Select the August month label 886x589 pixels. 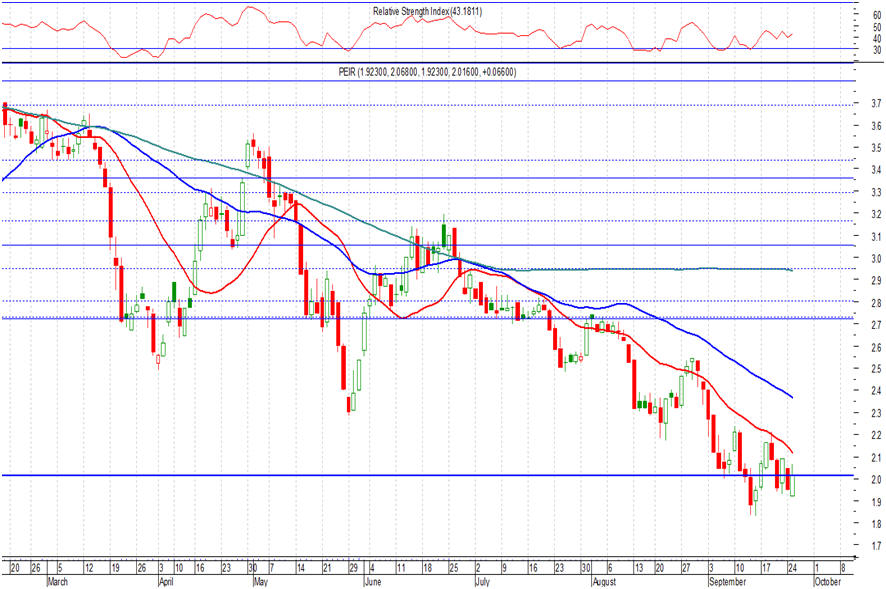605,582
